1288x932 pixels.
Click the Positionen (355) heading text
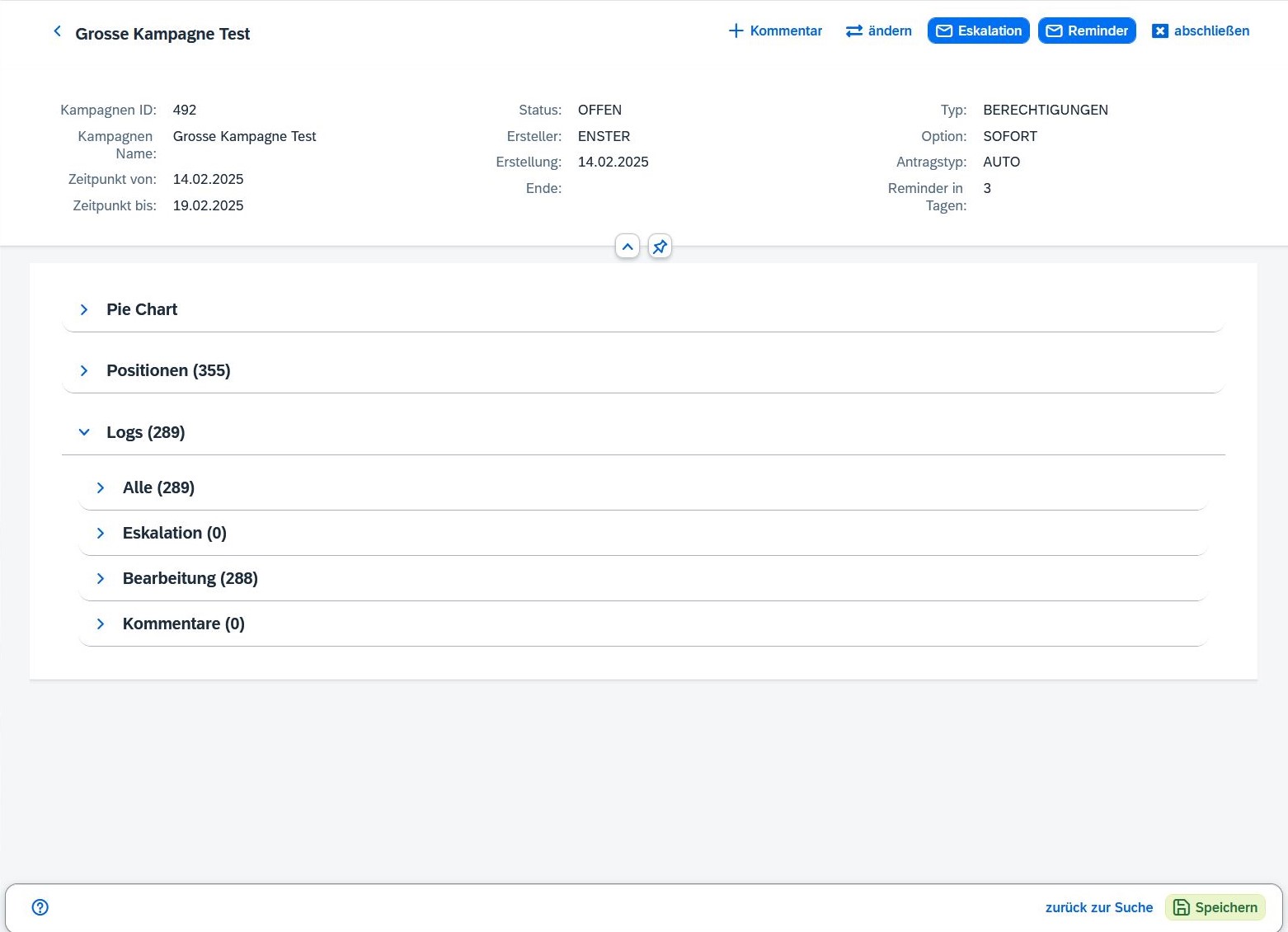[168, 371]
